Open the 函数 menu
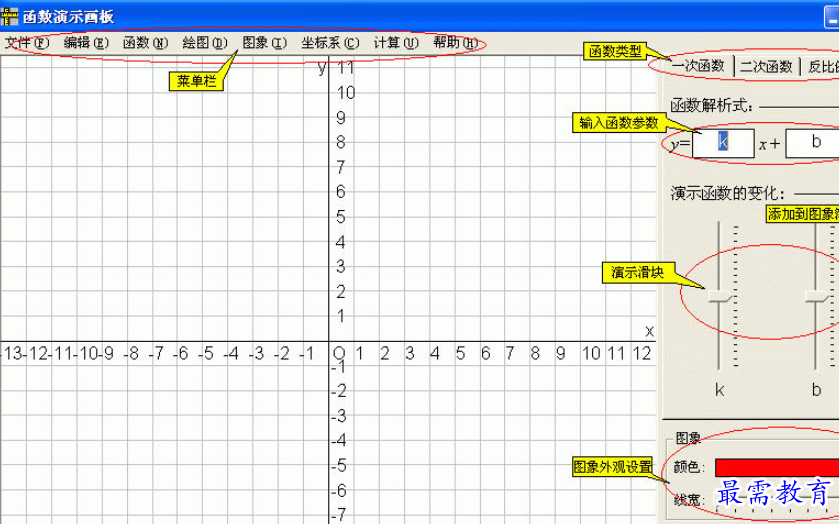 point(145,43)
